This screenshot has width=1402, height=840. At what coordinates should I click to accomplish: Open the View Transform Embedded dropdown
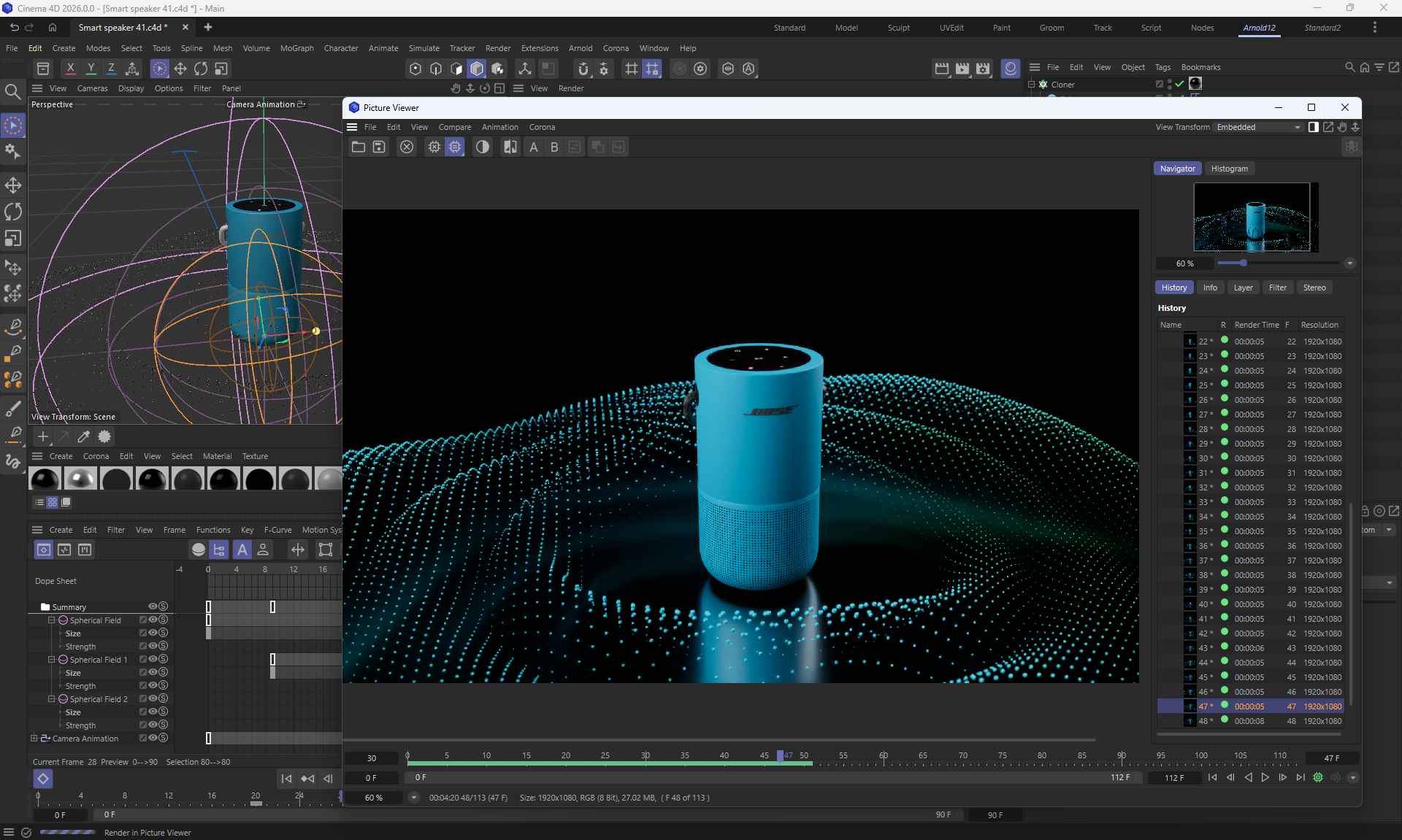1258,127
